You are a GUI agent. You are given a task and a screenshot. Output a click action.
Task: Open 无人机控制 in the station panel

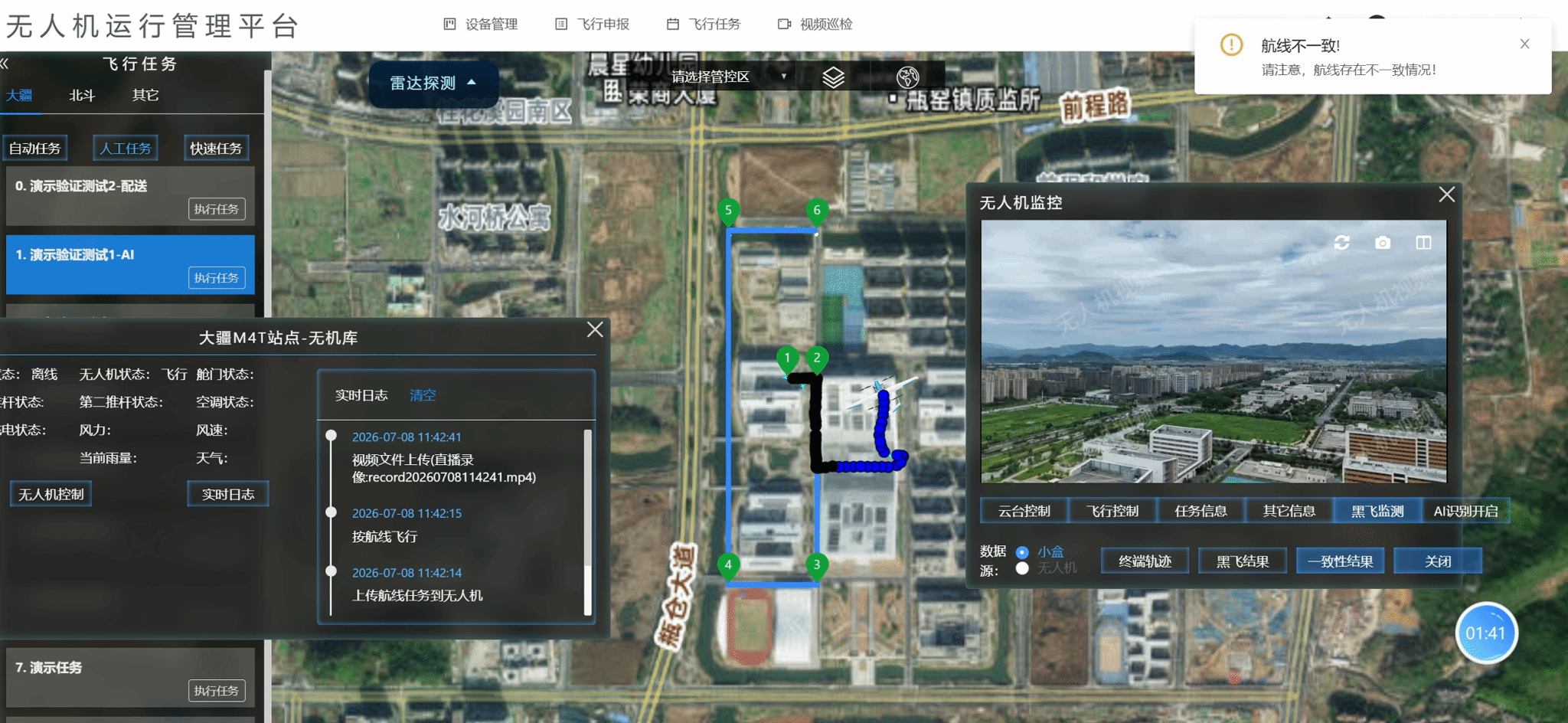(51, 494)
